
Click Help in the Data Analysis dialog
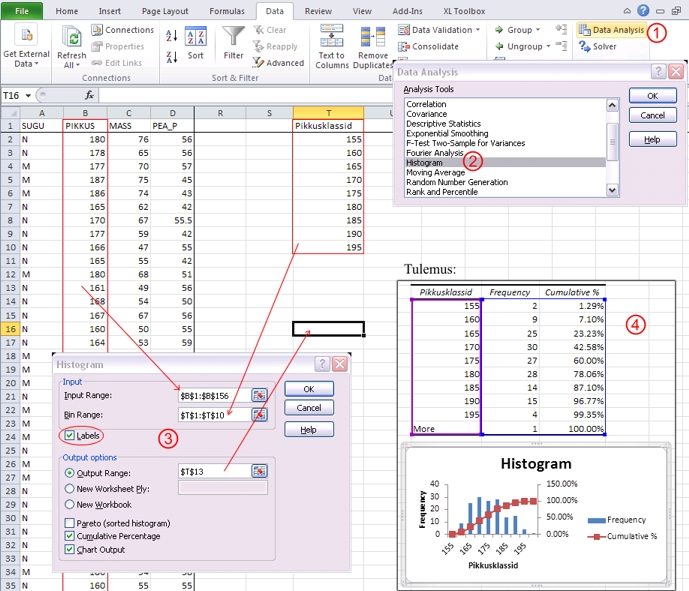[x=653, y=139]
